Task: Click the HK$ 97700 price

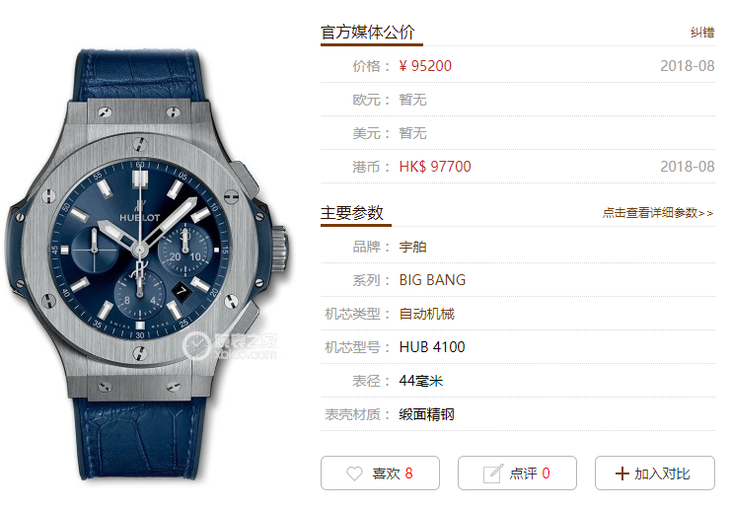Action: coord(435,167)
